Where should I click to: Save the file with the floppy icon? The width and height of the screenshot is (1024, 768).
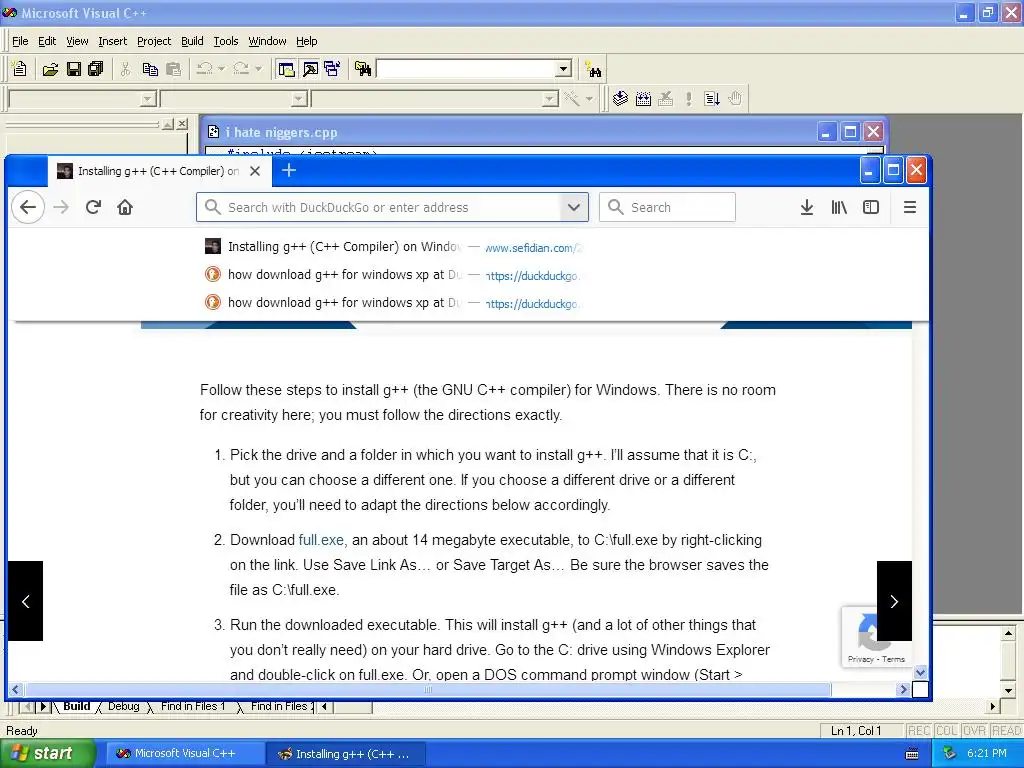(x=74, y=69)
